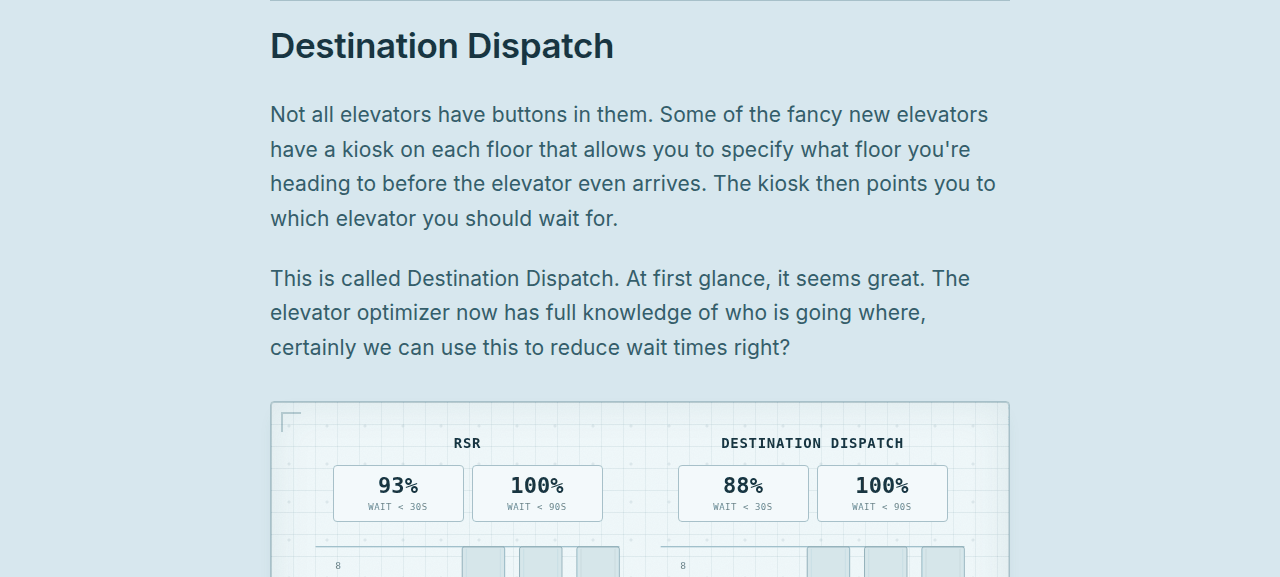Click first elevator shaft in RSR simulation
The width and height of the screenshot is (1280, 577).
(x=483, y=562)
